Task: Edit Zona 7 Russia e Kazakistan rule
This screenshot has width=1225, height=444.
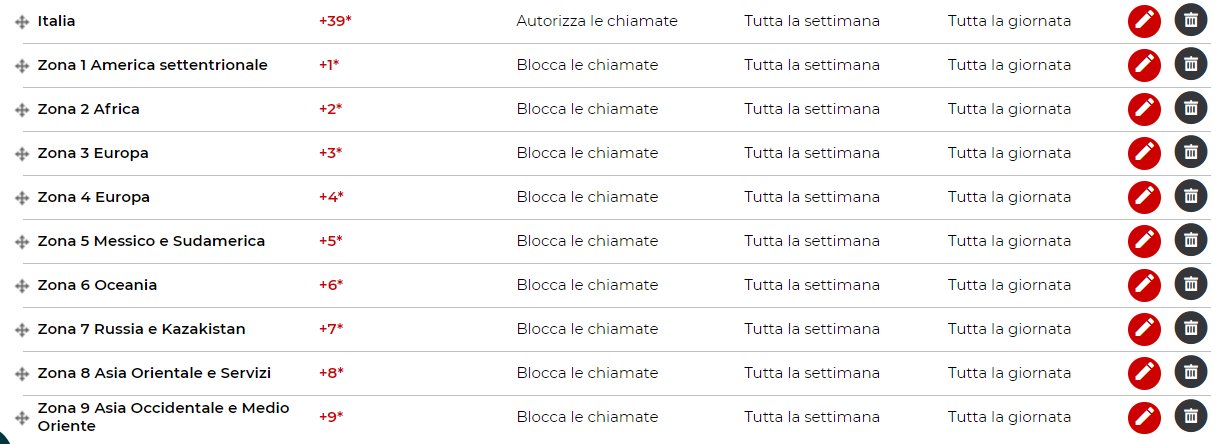Action: coord(1144,329)
